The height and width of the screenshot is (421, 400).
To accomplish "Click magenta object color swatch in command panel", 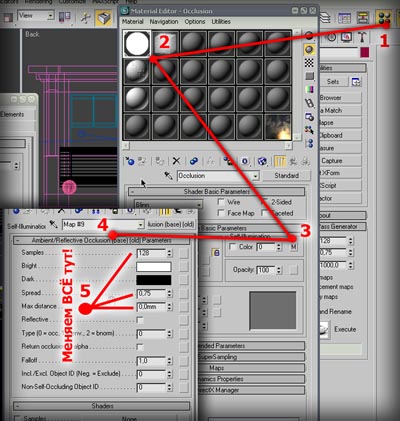I will pos(365,53).
